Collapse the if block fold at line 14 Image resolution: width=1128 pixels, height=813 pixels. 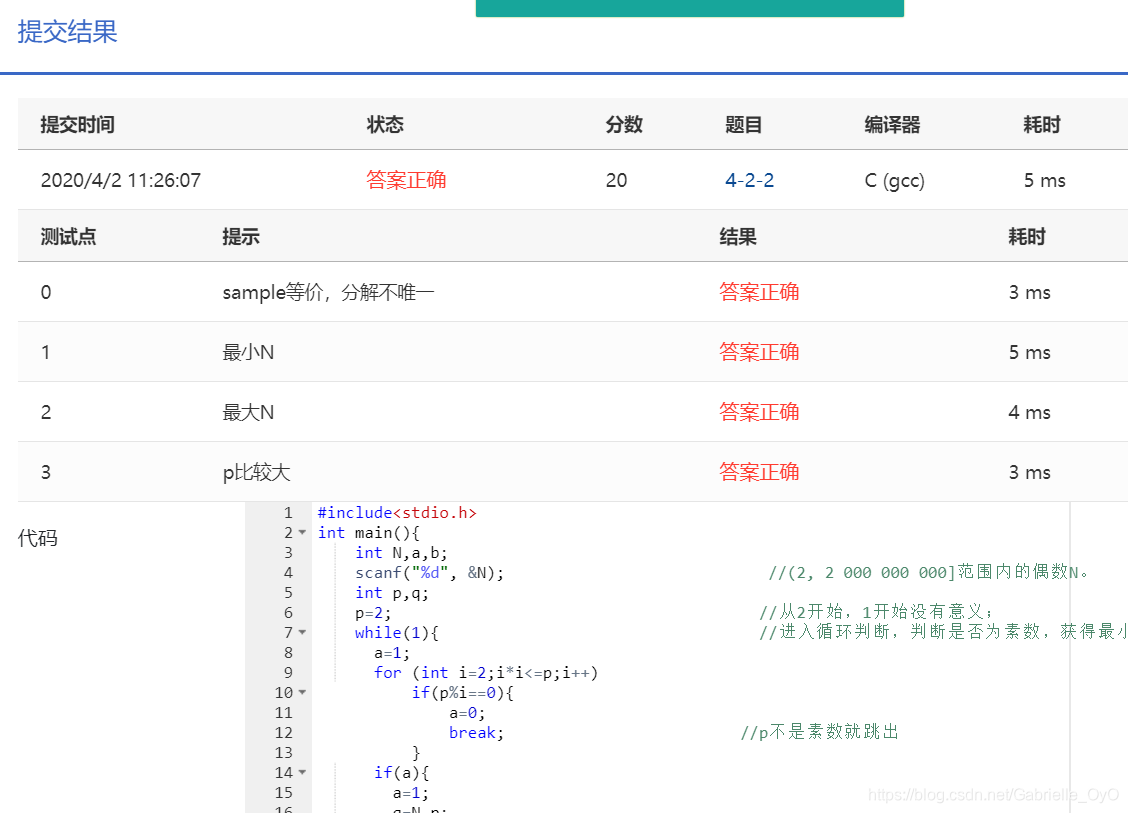(x=301, y=772)
